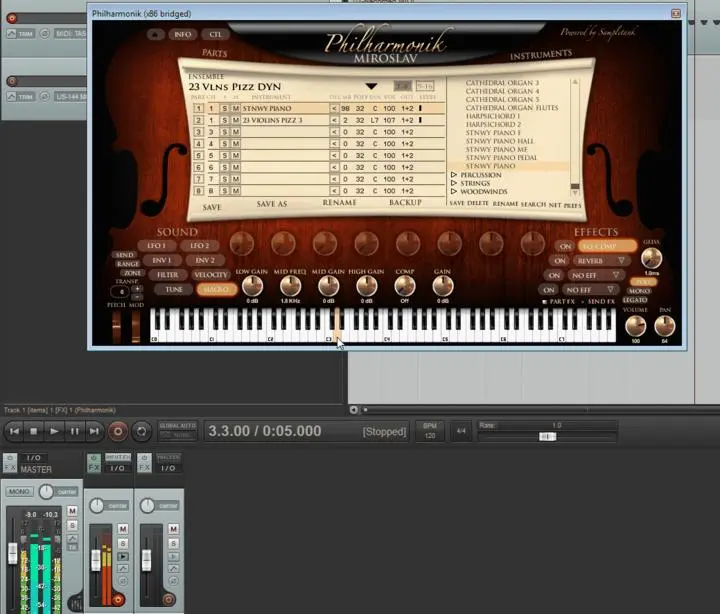Screen dimensions: 720x614
Task: Select STNWY PIANO PEDAL instrument
Action: coord(501,158)
